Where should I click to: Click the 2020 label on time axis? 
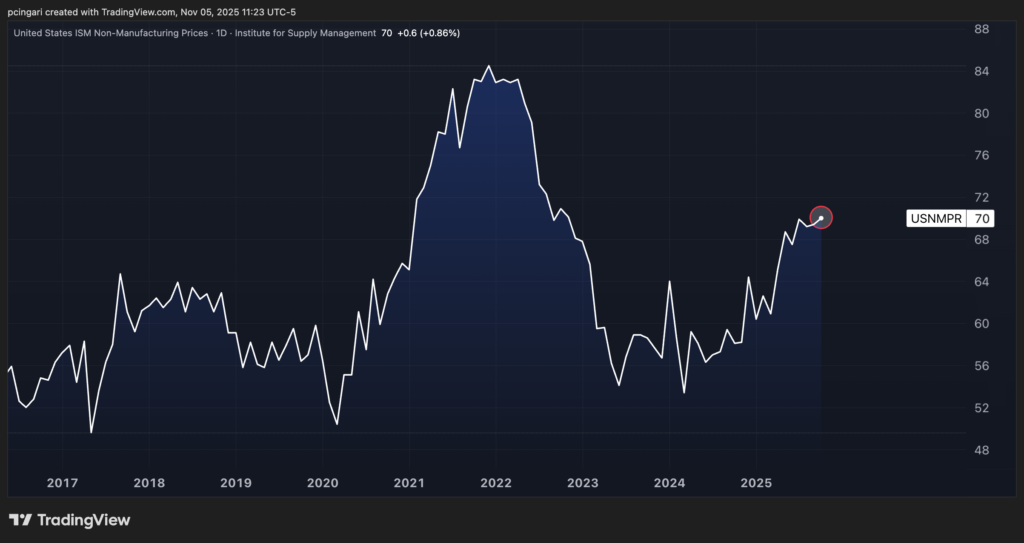click(322, 483)
